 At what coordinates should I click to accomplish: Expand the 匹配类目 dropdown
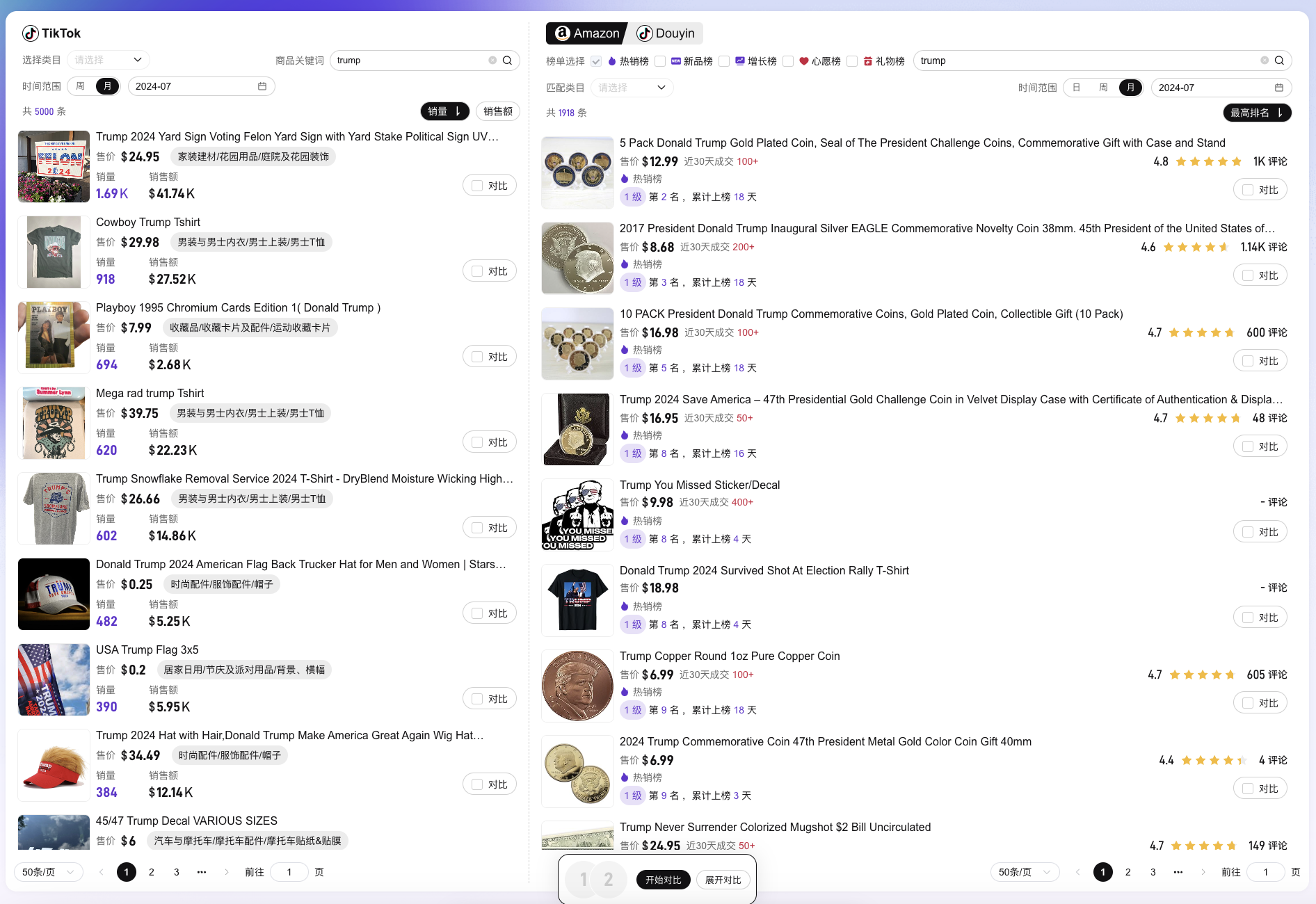[x=632, y=88]
